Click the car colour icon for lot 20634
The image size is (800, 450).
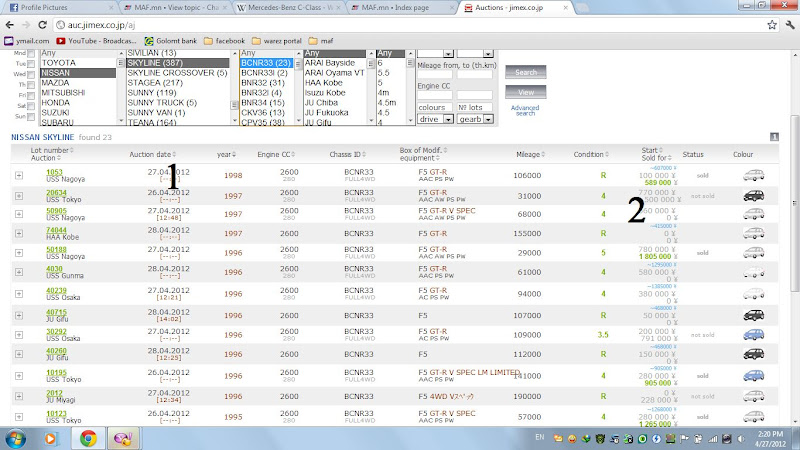point(754,195)
